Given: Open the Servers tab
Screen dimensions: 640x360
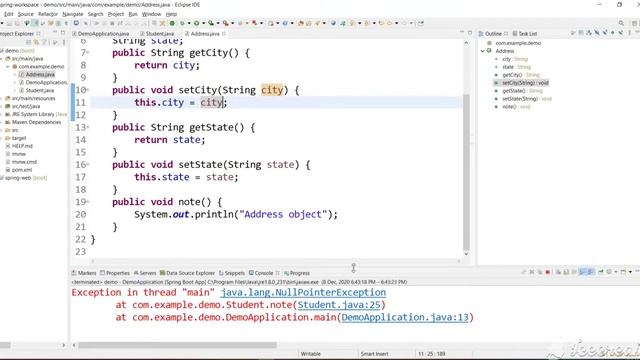Looking at the screenshot, I should click(145, 273).
